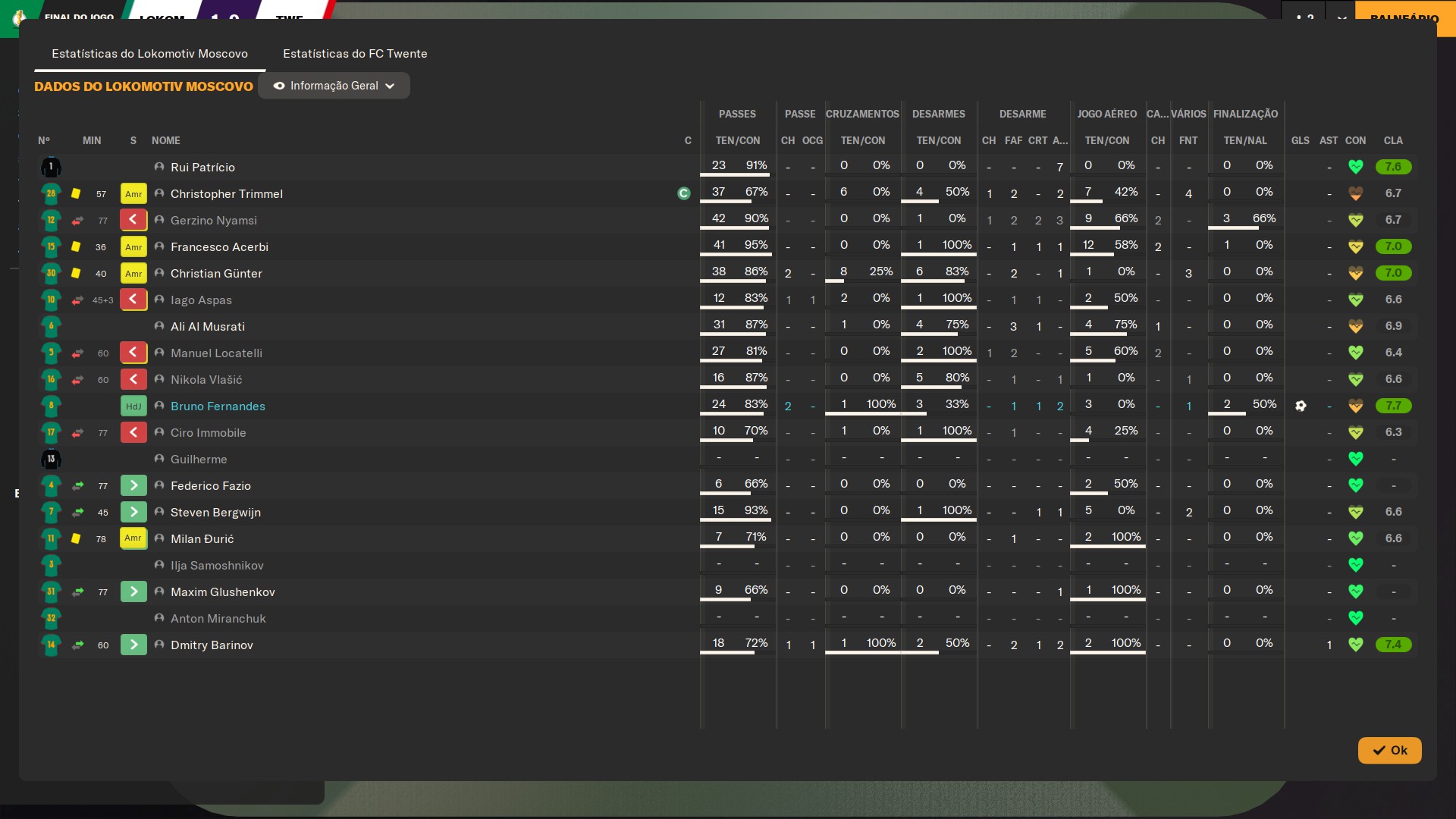Screen dimensions: 1456x819
Task: Open Bruno Fernandes player profile
Action: 218,406
